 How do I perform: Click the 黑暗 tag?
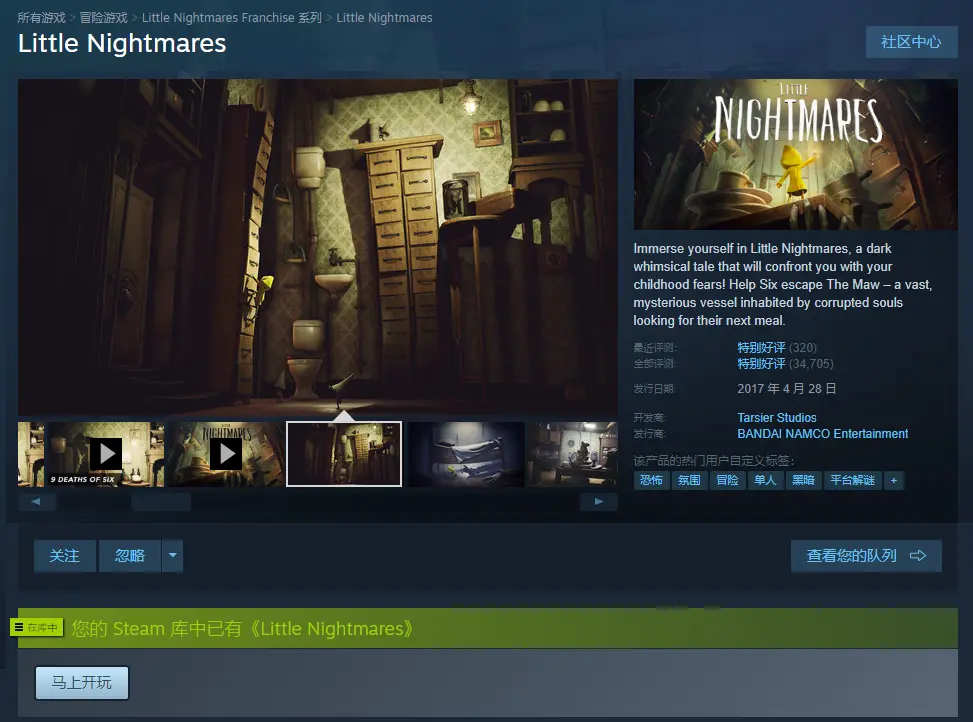click(803, 480)
